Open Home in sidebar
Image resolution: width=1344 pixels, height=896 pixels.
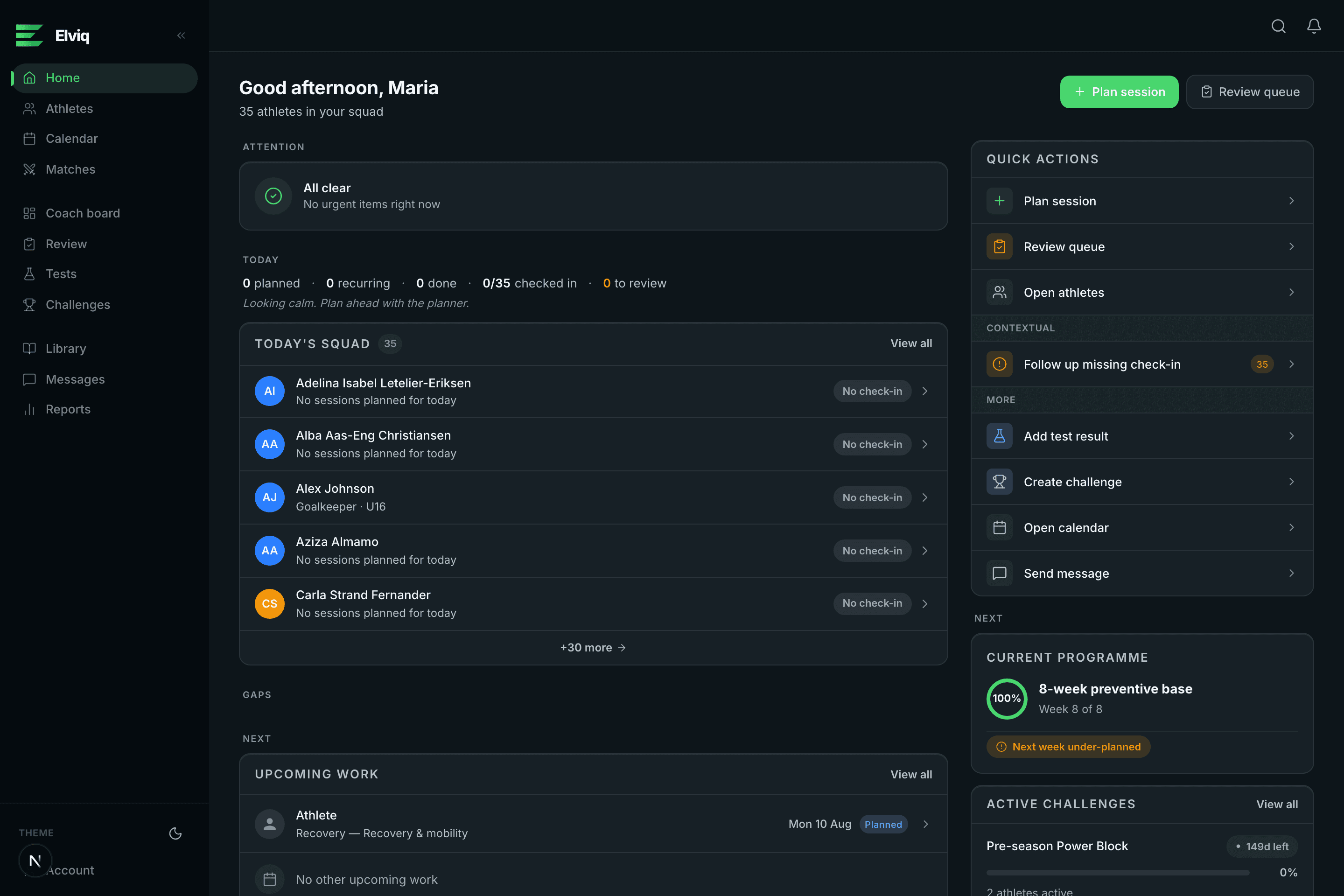(x=105, y=78)
